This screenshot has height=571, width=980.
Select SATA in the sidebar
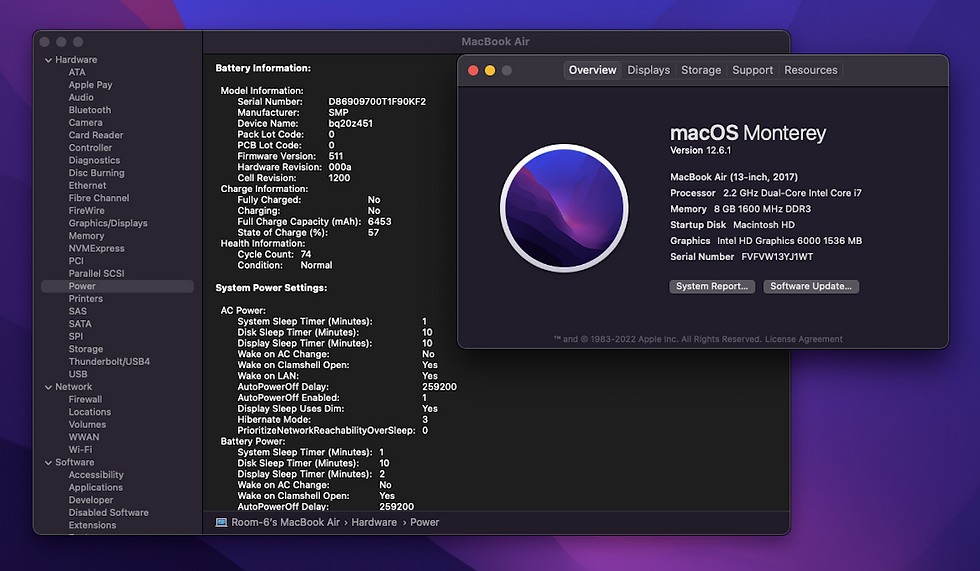point(80,324)
